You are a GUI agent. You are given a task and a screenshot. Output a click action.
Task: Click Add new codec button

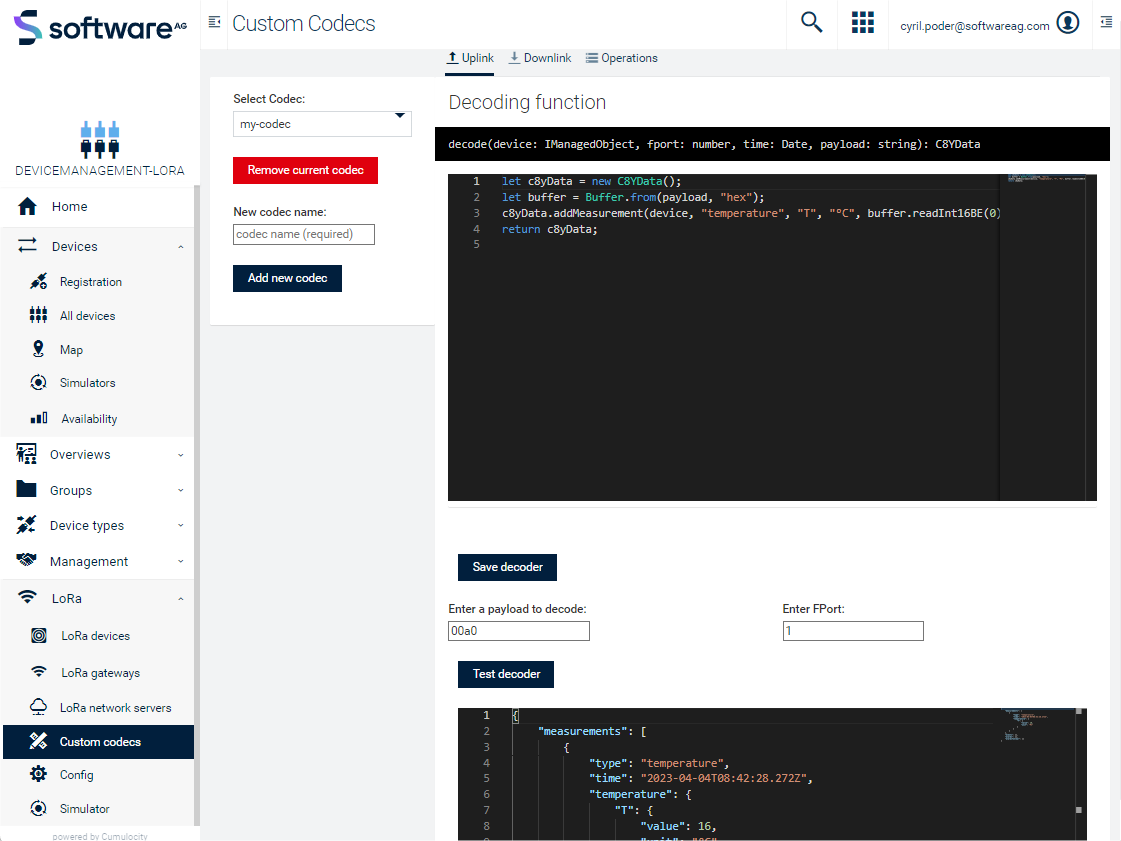point(287,278)
